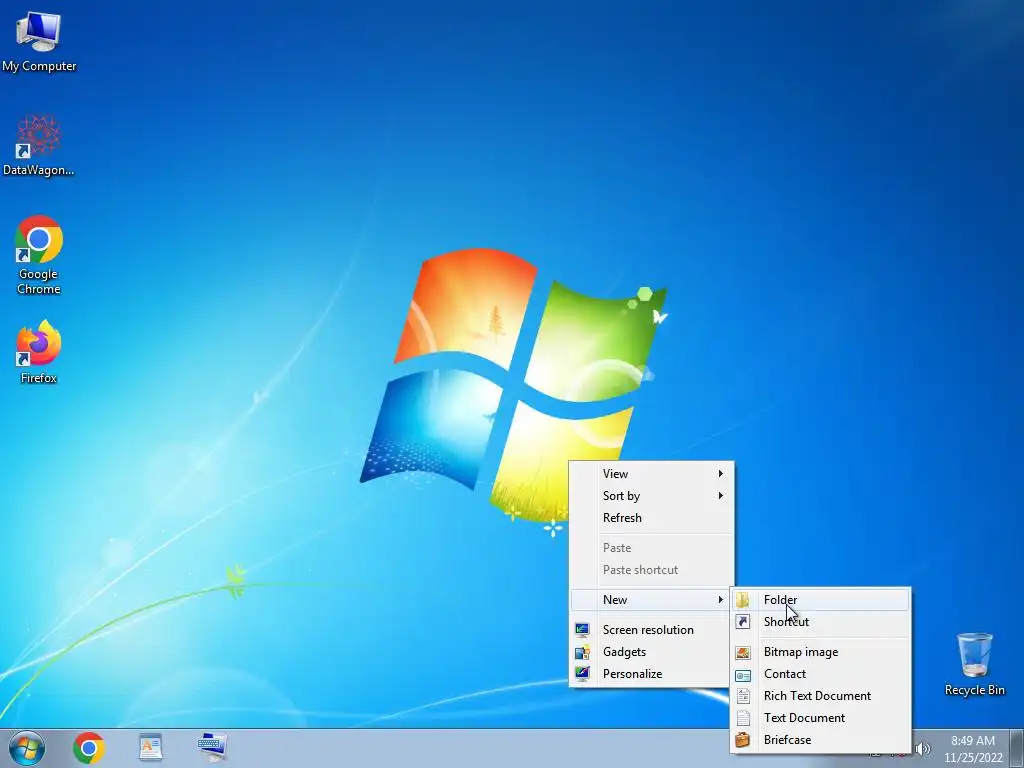This screenshot has width=1024, height=768.
Task: Open Screen resolution settings
Action: coord(652,630)
